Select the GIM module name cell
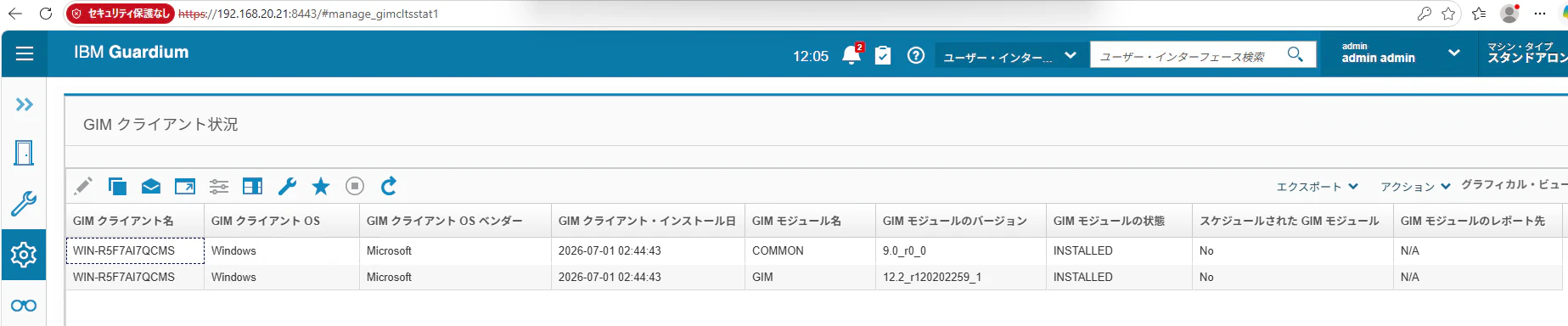This screenshot has height=326, width=1568. pyautogui.click(x=810, y=277)
